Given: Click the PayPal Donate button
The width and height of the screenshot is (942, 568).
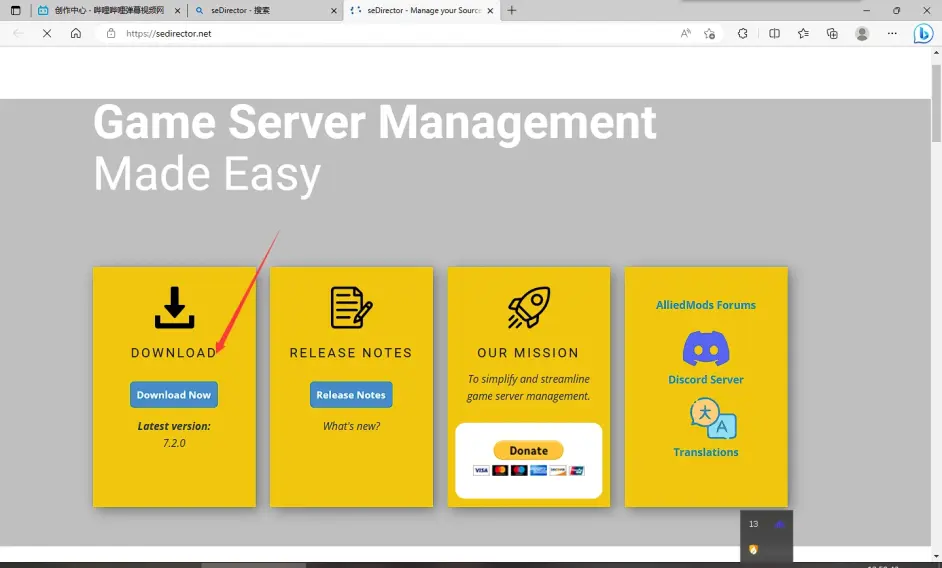Looking at the screenshot, I should click(x=528, y=451).
